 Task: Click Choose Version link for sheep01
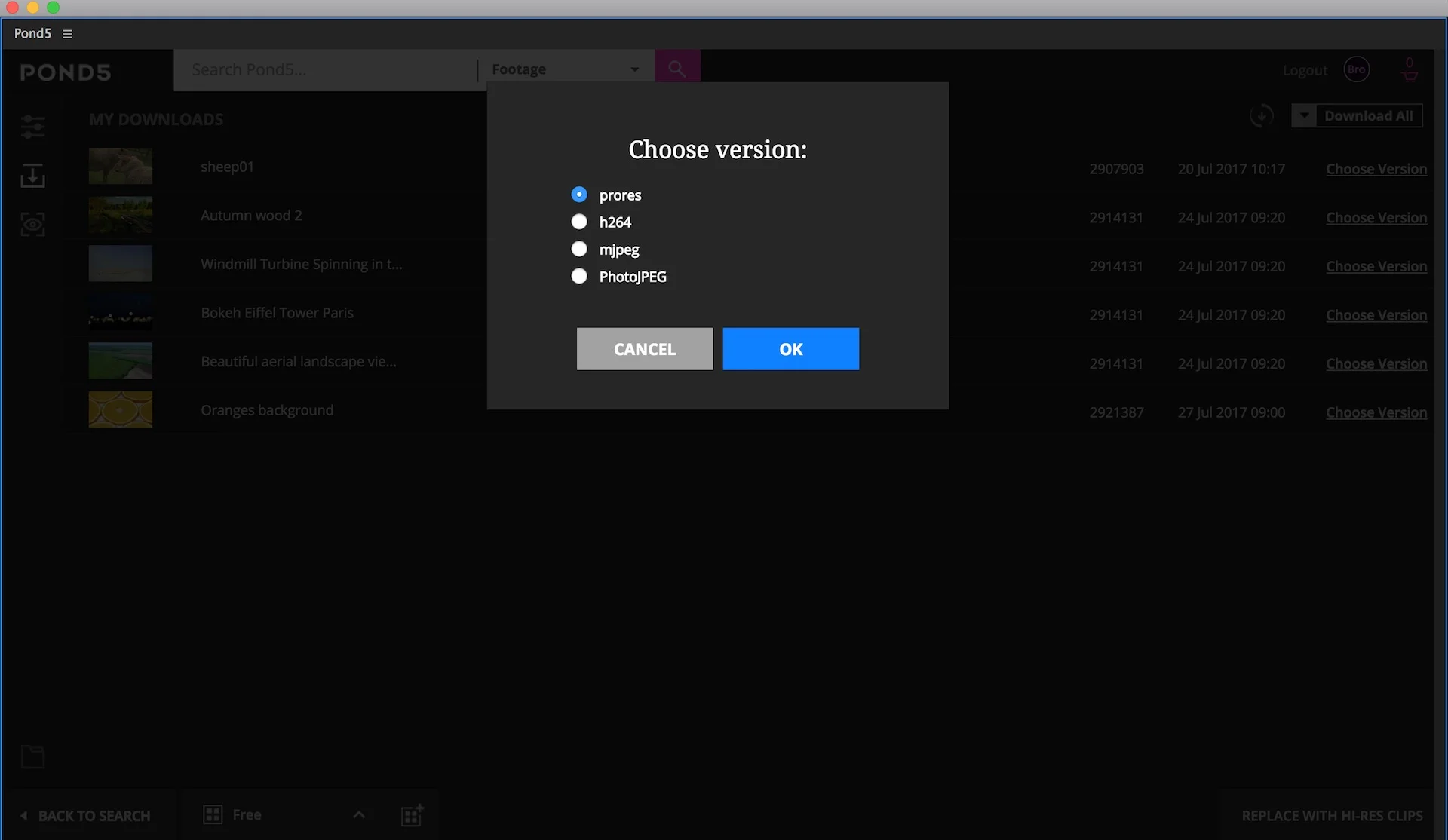click(1376, 169)
